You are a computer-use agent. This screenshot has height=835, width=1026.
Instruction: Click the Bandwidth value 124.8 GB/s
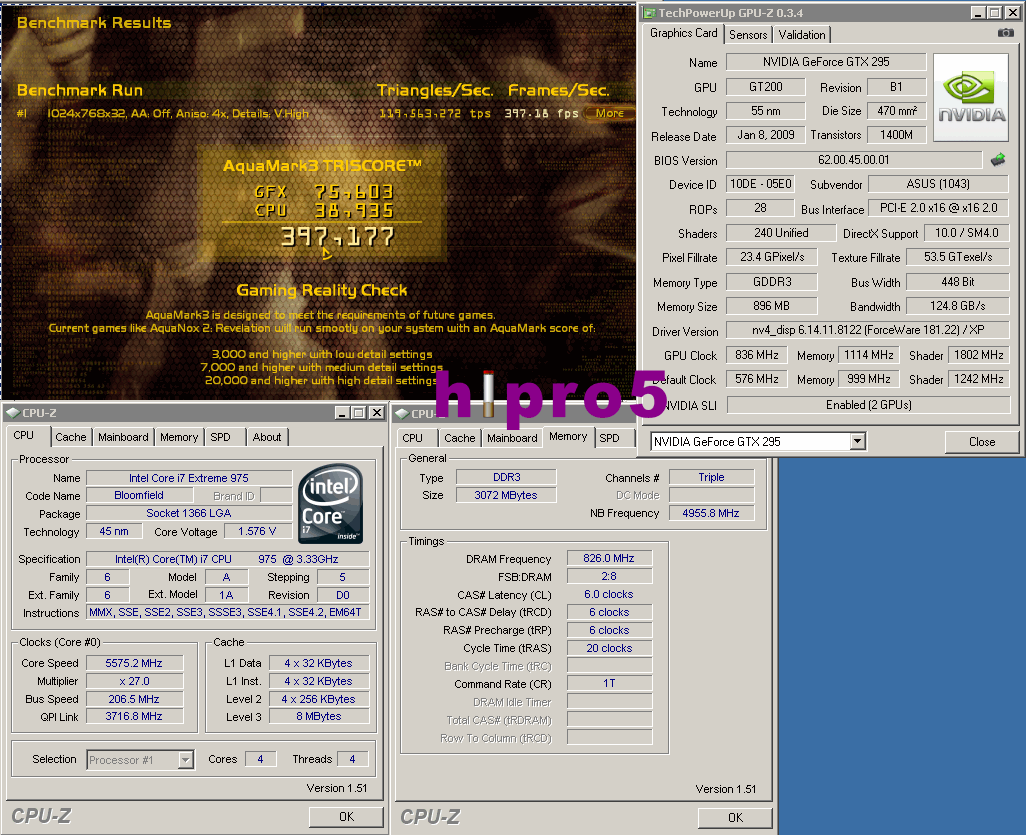click(957, 306)
